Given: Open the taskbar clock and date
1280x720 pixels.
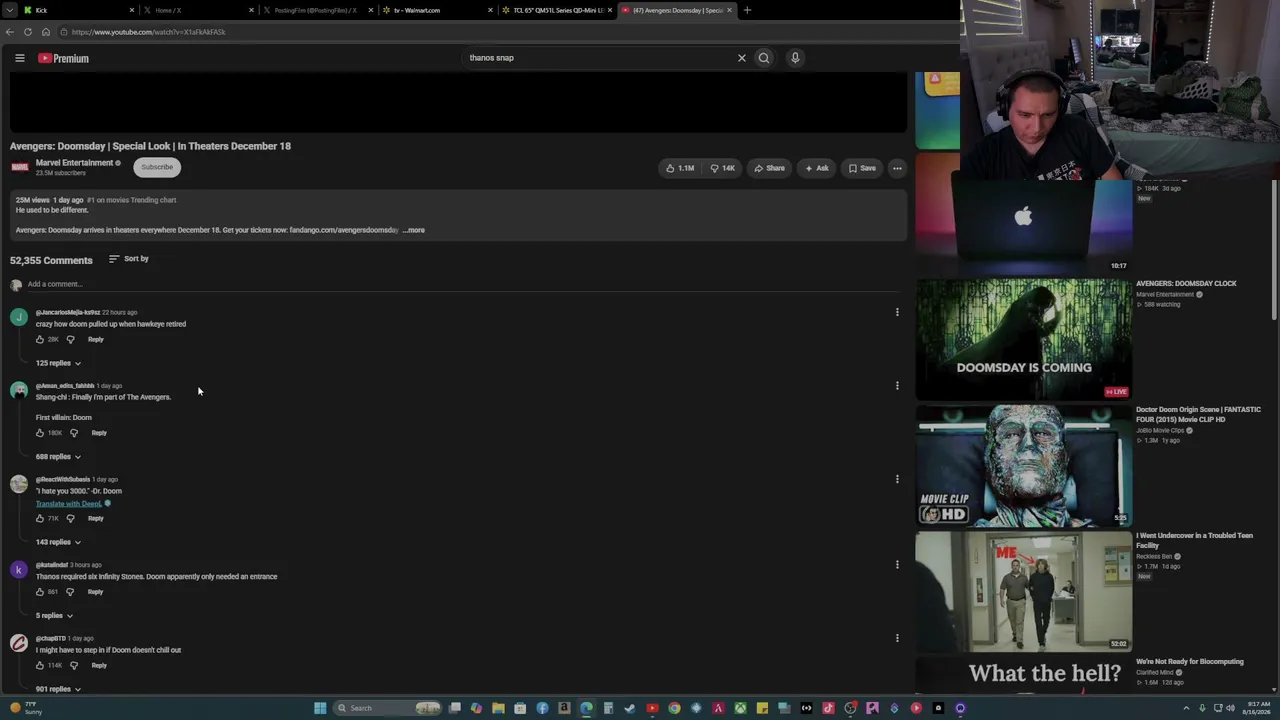Looking at the screenshot, I should 1259,708.
